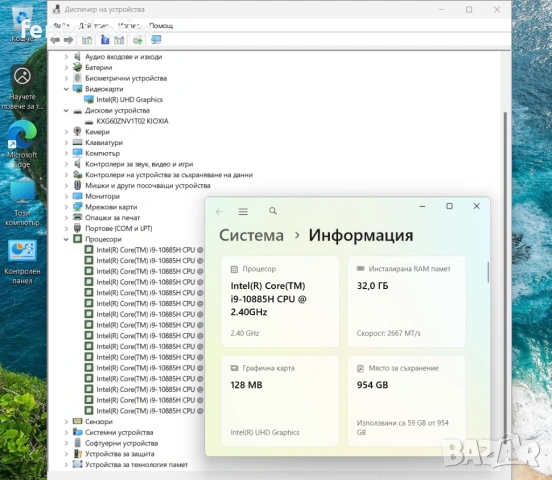
Task: Click Устройства за технология памет icon
Action: [x=77, y=465]
